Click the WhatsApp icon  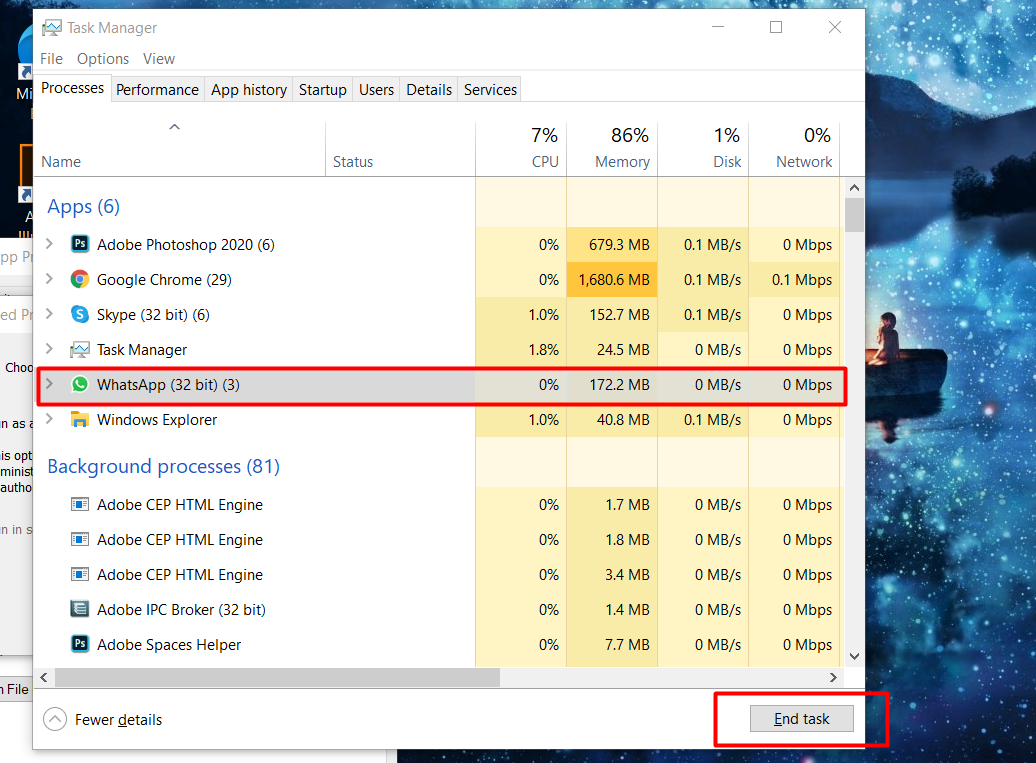click(80, 384)
